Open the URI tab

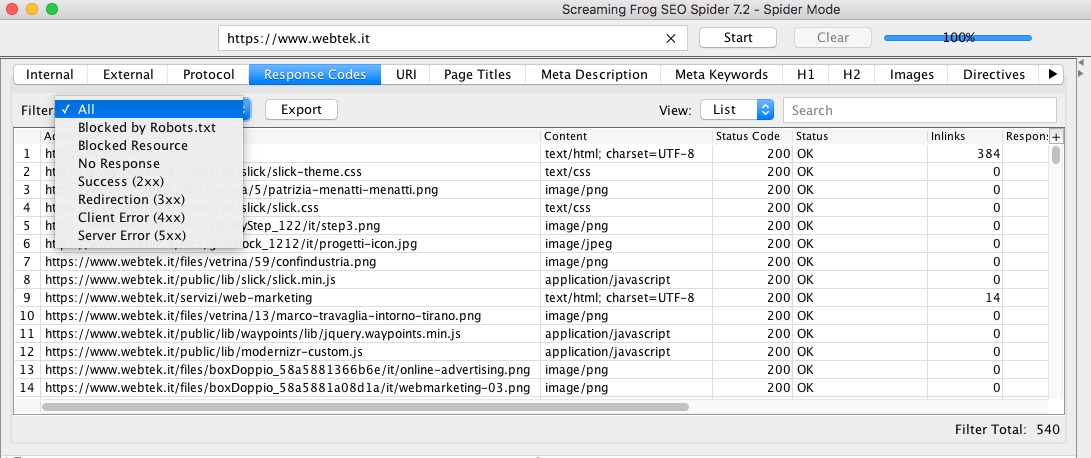[x=406, y=74]
